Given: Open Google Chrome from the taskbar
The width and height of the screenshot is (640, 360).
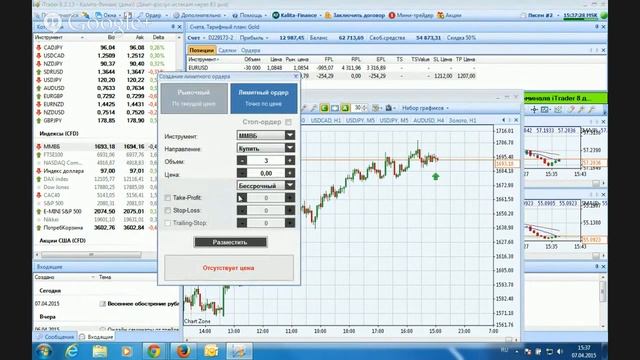Looking at the screenshot, I should click(x=154, y=351).
